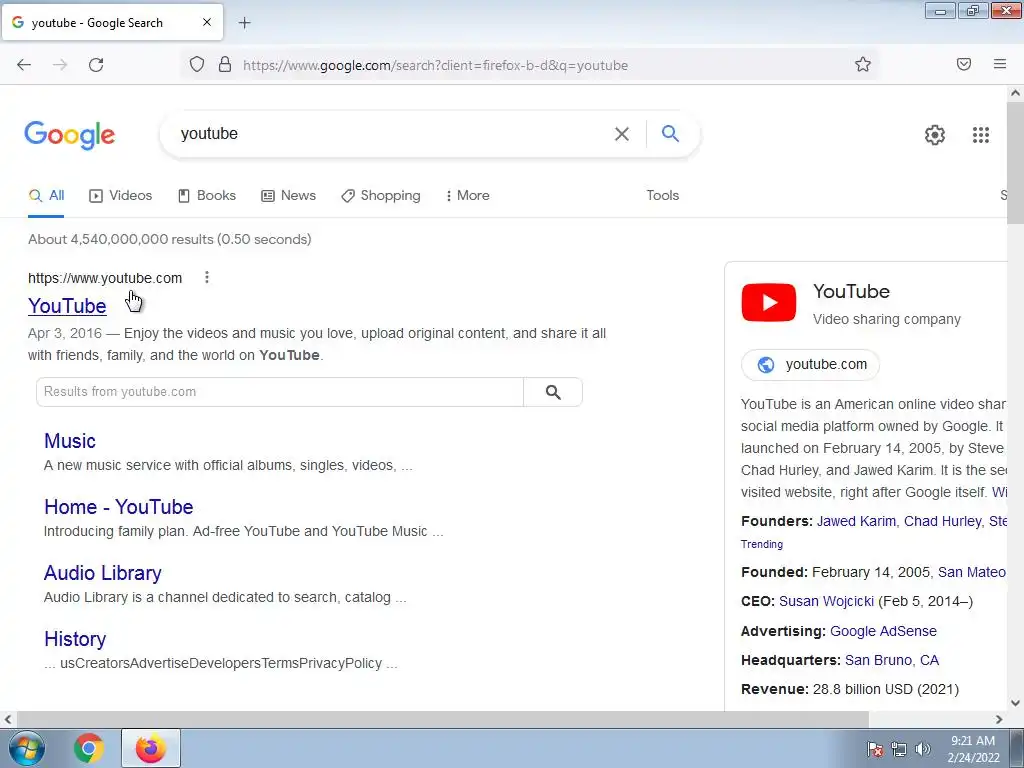This screenshot has height=768, width=1024.
Task: Click the https://www.youtube.com result URL text
Action: coord(105,278)
